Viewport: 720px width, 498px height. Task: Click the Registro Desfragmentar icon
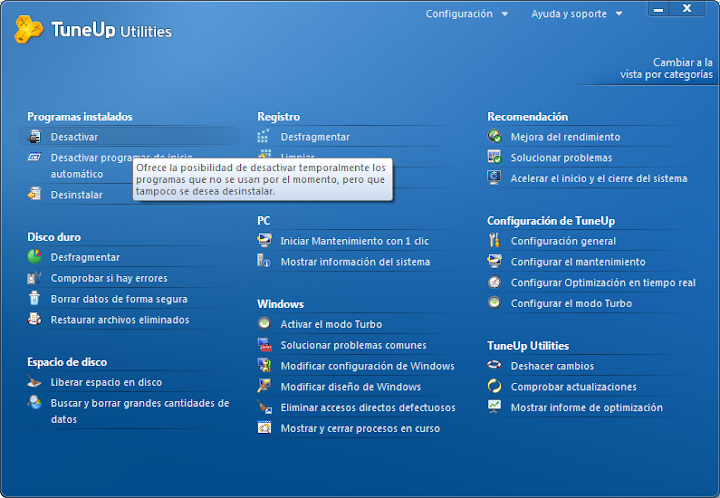click(264, 136)
